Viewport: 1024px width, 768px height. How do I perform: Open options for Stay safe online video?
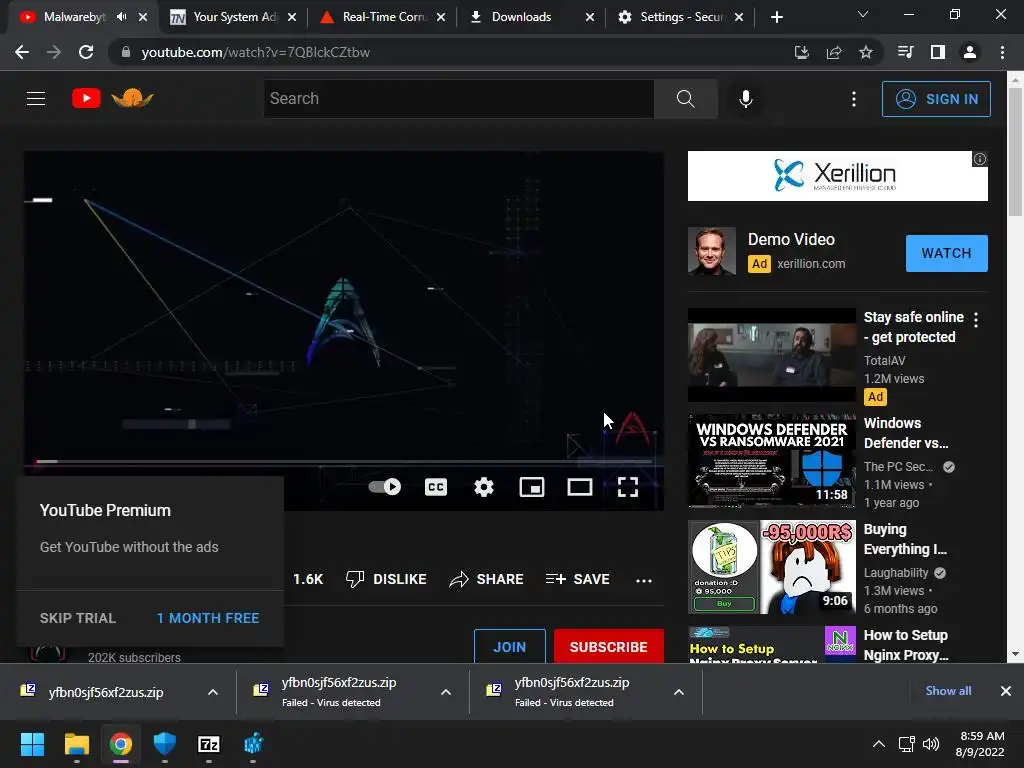click(976, 320)
